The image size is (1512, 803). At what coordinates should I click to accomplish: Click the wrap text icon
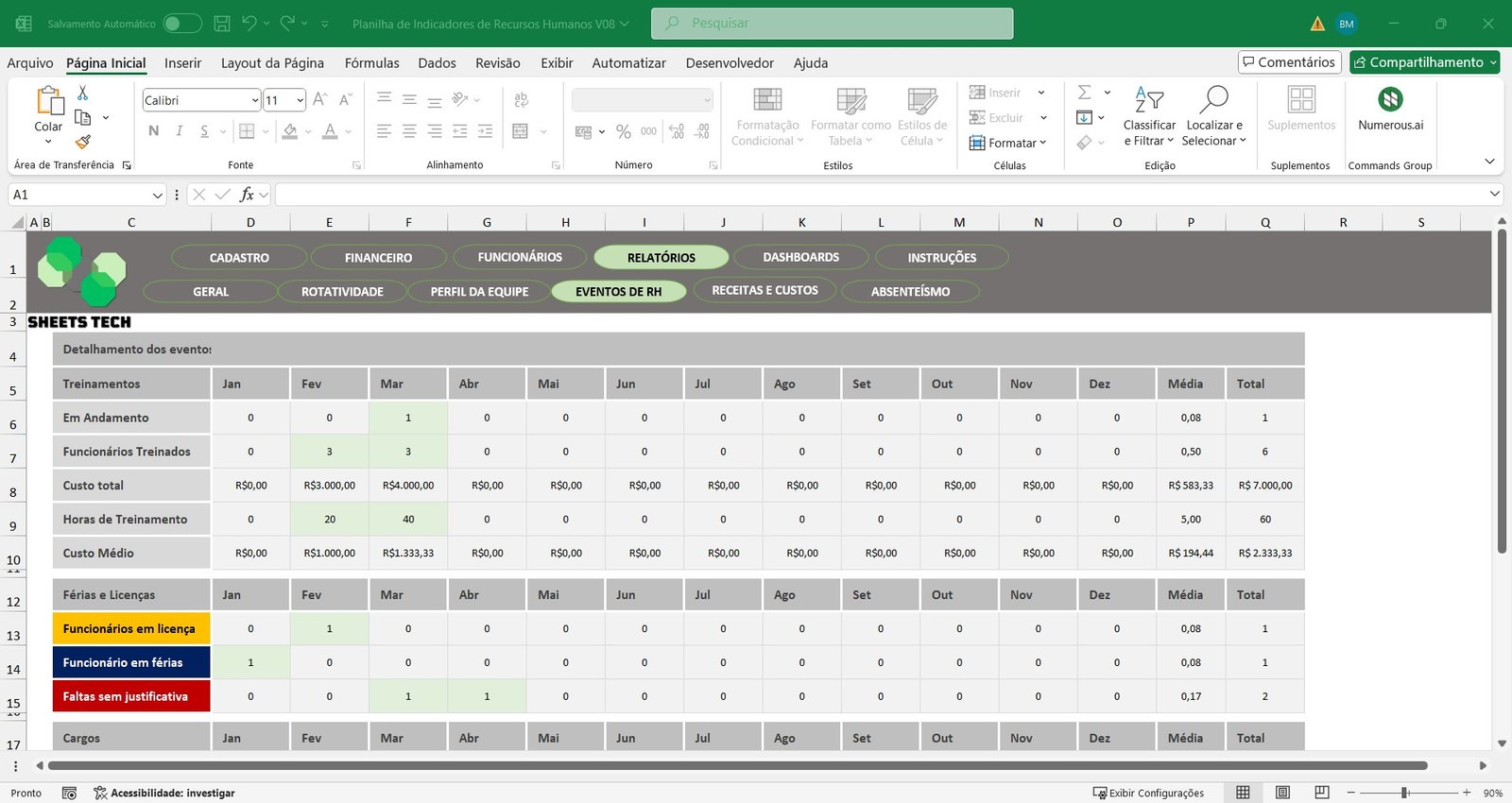(521, 100)
